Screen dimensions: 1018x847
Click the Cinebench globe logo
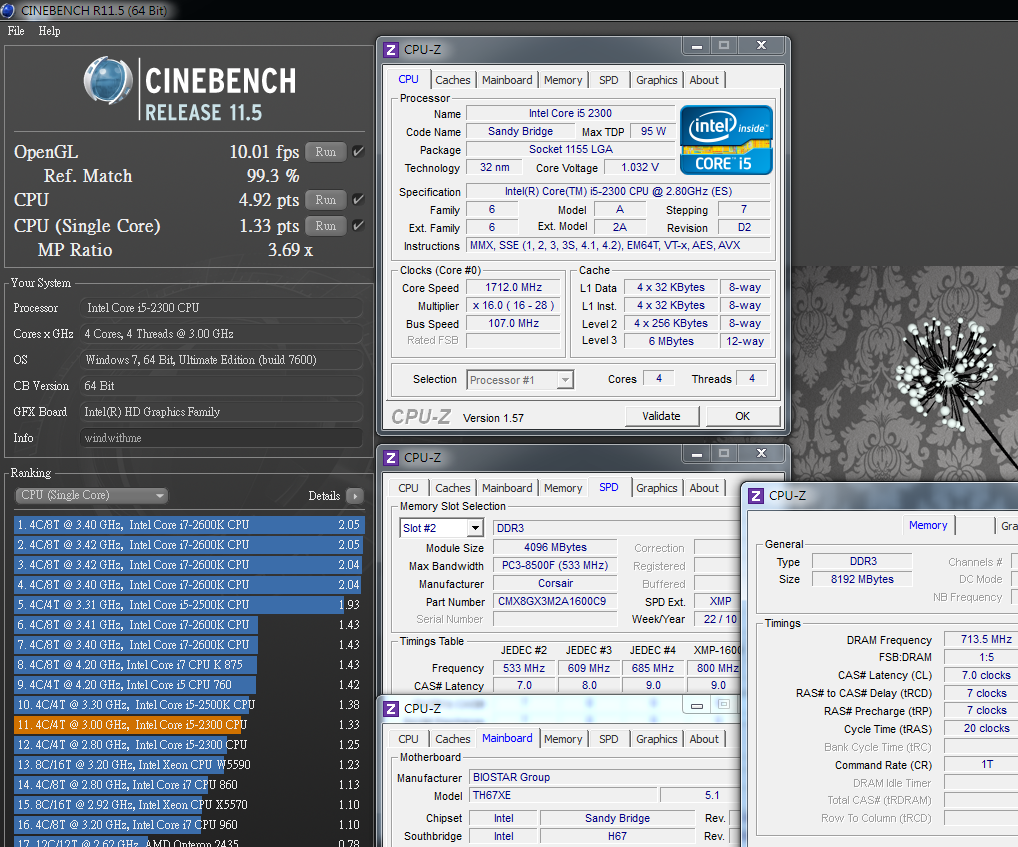(x=108, y=81)
